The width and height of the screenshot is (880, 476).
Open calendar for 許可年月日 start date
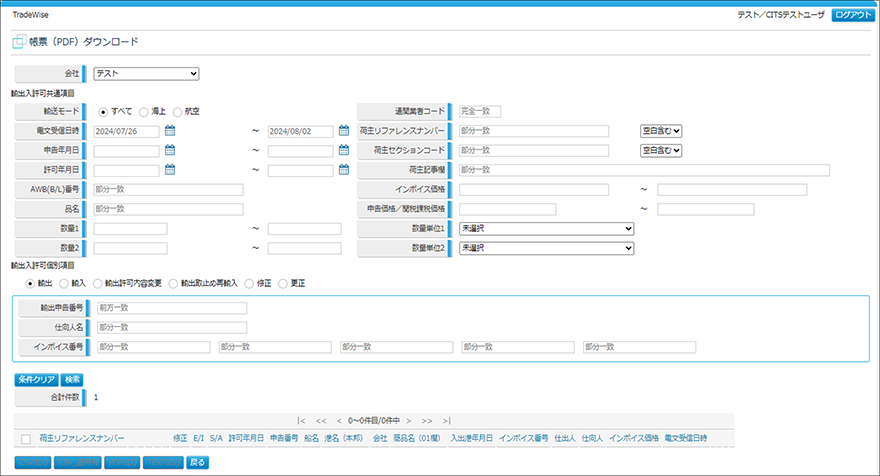click(170, 170)
